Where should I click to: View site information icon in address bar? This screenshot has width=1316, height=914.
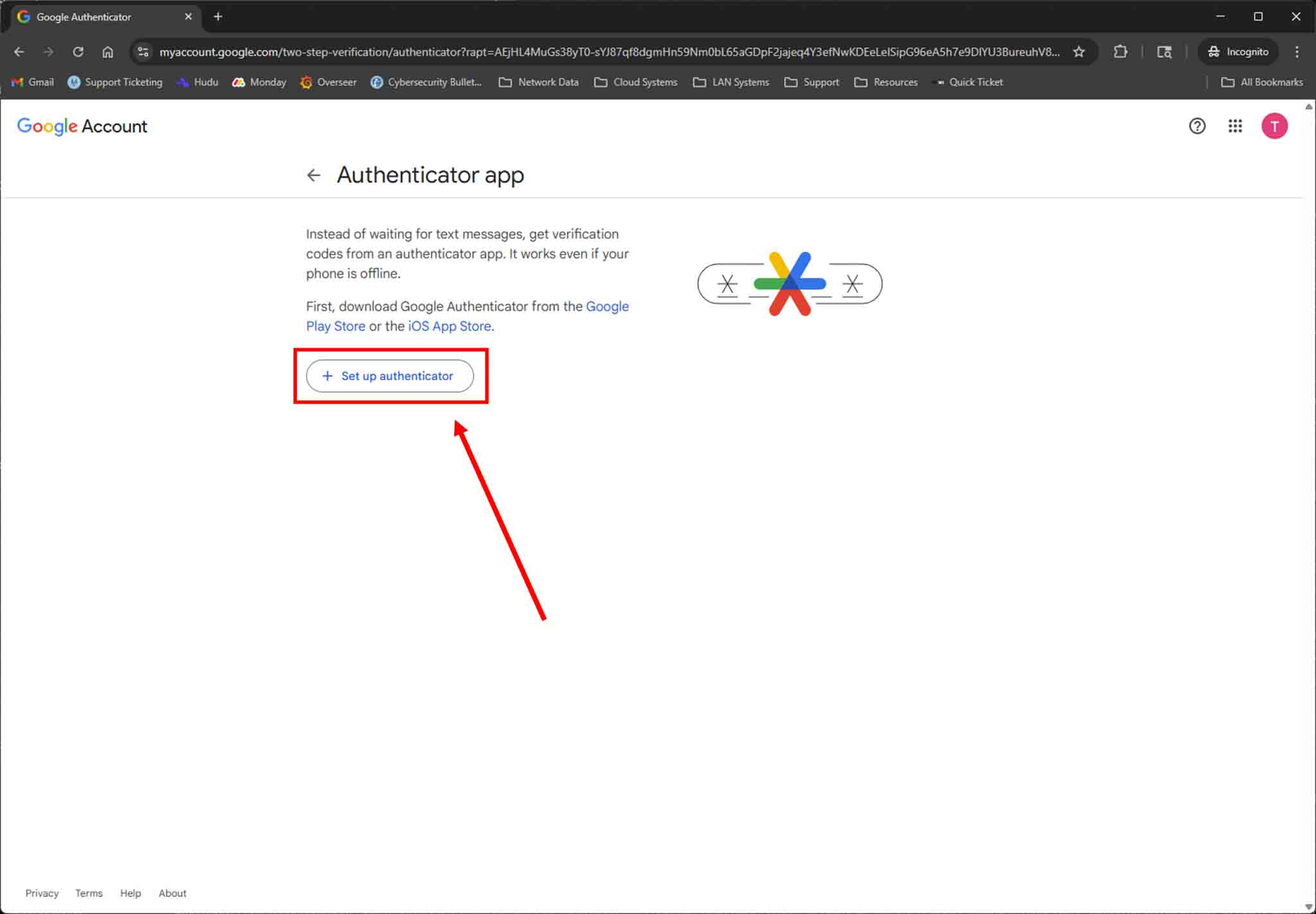click(x=143, y=52)
